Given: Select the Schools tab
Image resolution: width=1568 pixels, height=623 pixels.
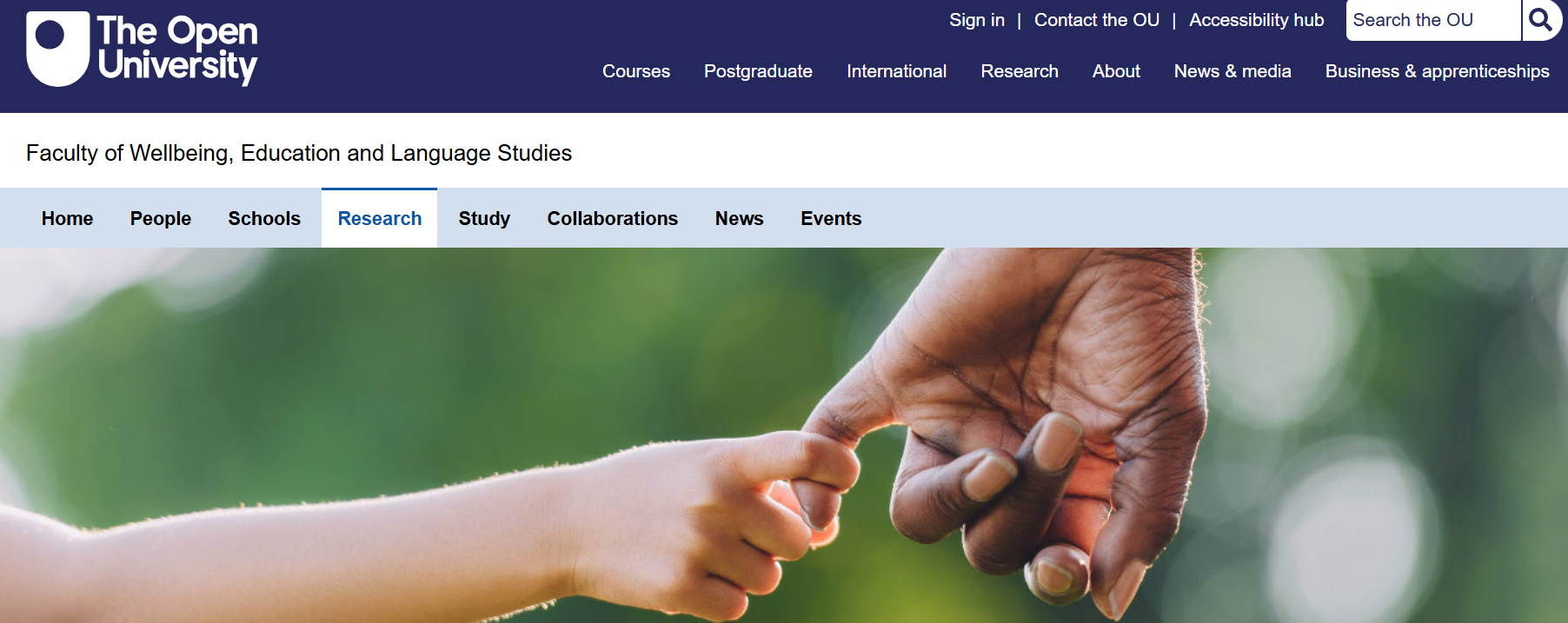Looking at the screenshot, I should [x=264, y=219].
